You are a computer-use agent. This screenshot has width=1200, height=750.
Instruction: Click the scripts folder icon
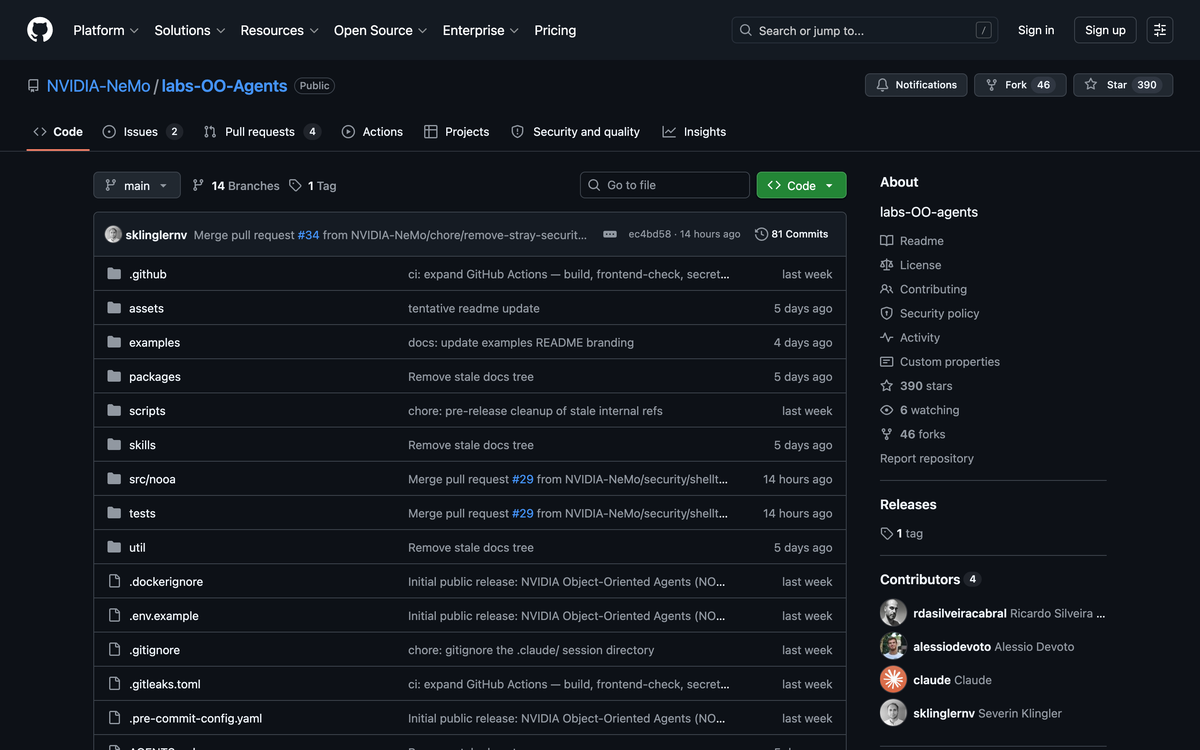click(x=114, y=410)
